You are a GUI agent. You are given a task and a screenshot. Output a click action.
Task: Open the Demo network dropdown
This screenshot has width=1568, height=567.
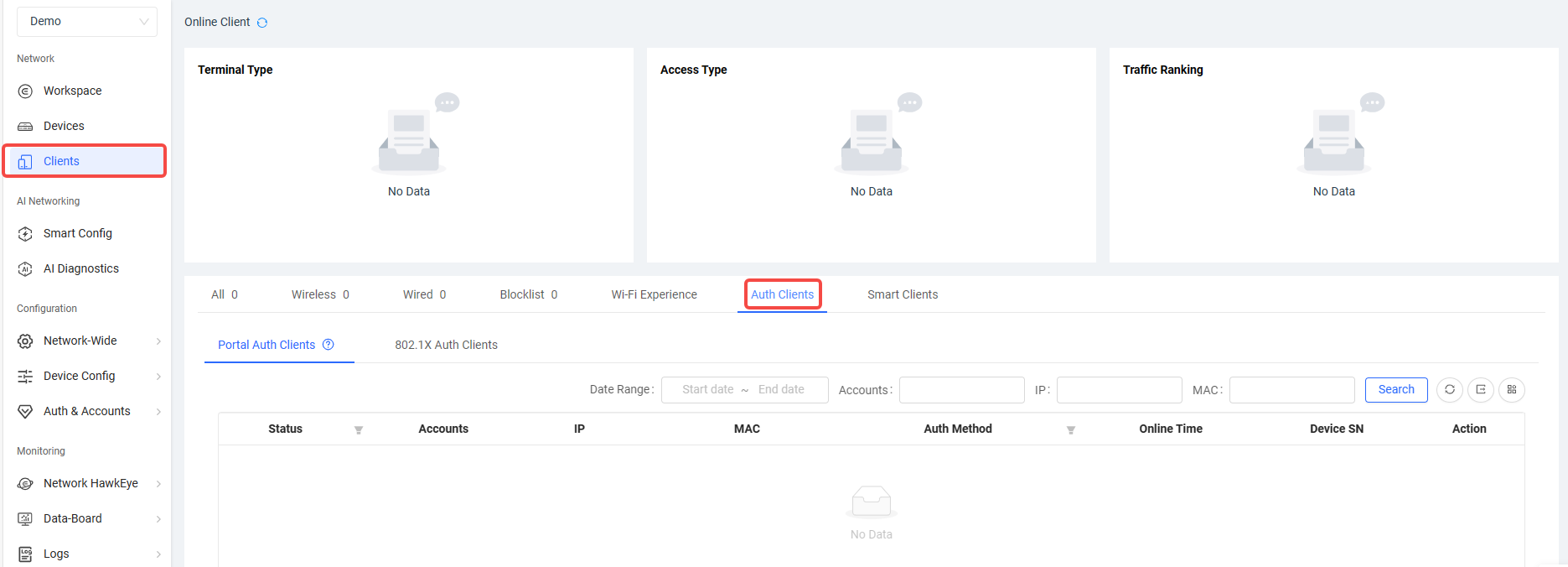[x=86, y=22]
